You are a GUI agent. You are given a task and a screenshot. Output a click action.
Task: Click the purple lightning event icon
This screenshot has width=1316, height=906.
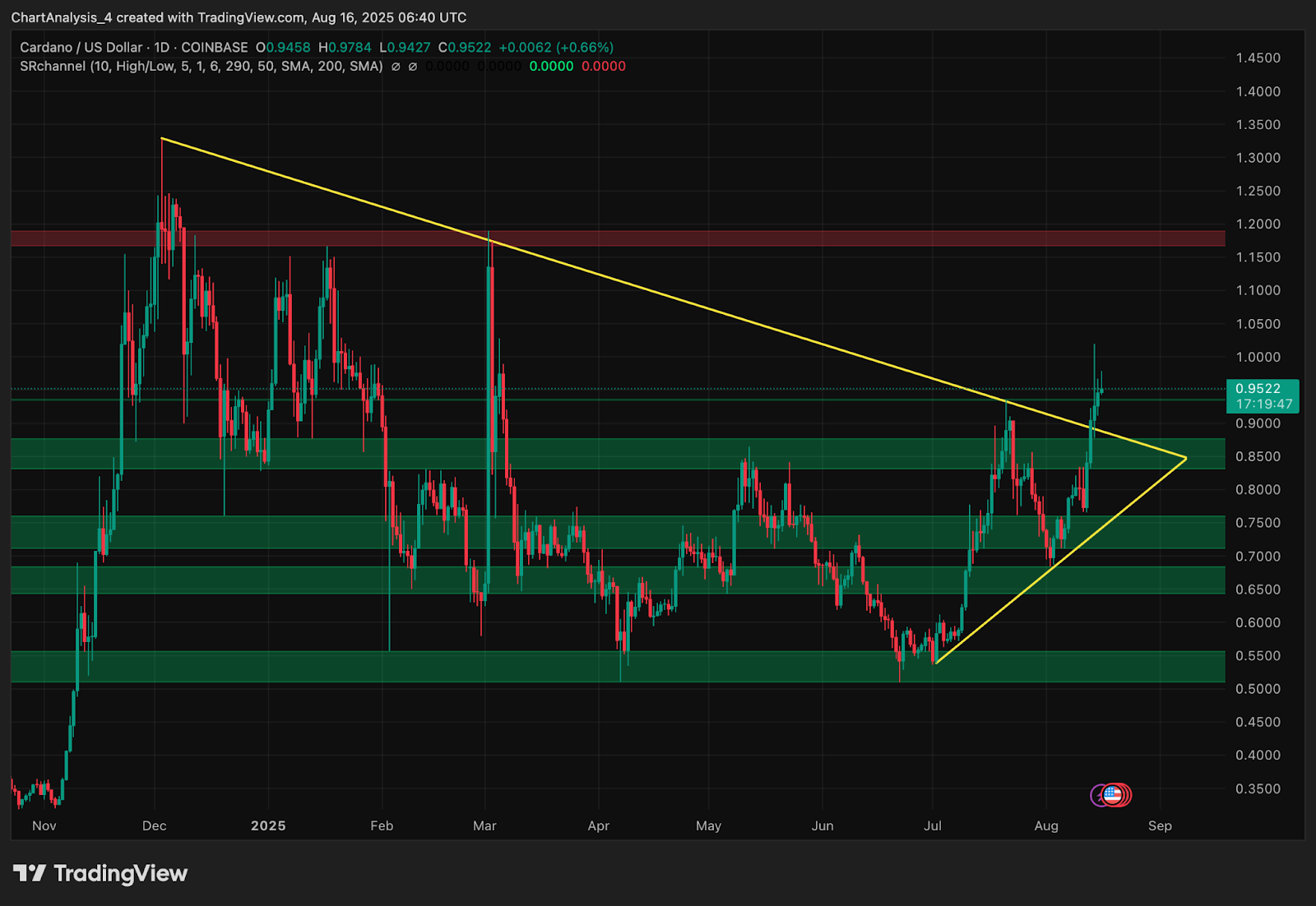click(x=1099, y=795)
